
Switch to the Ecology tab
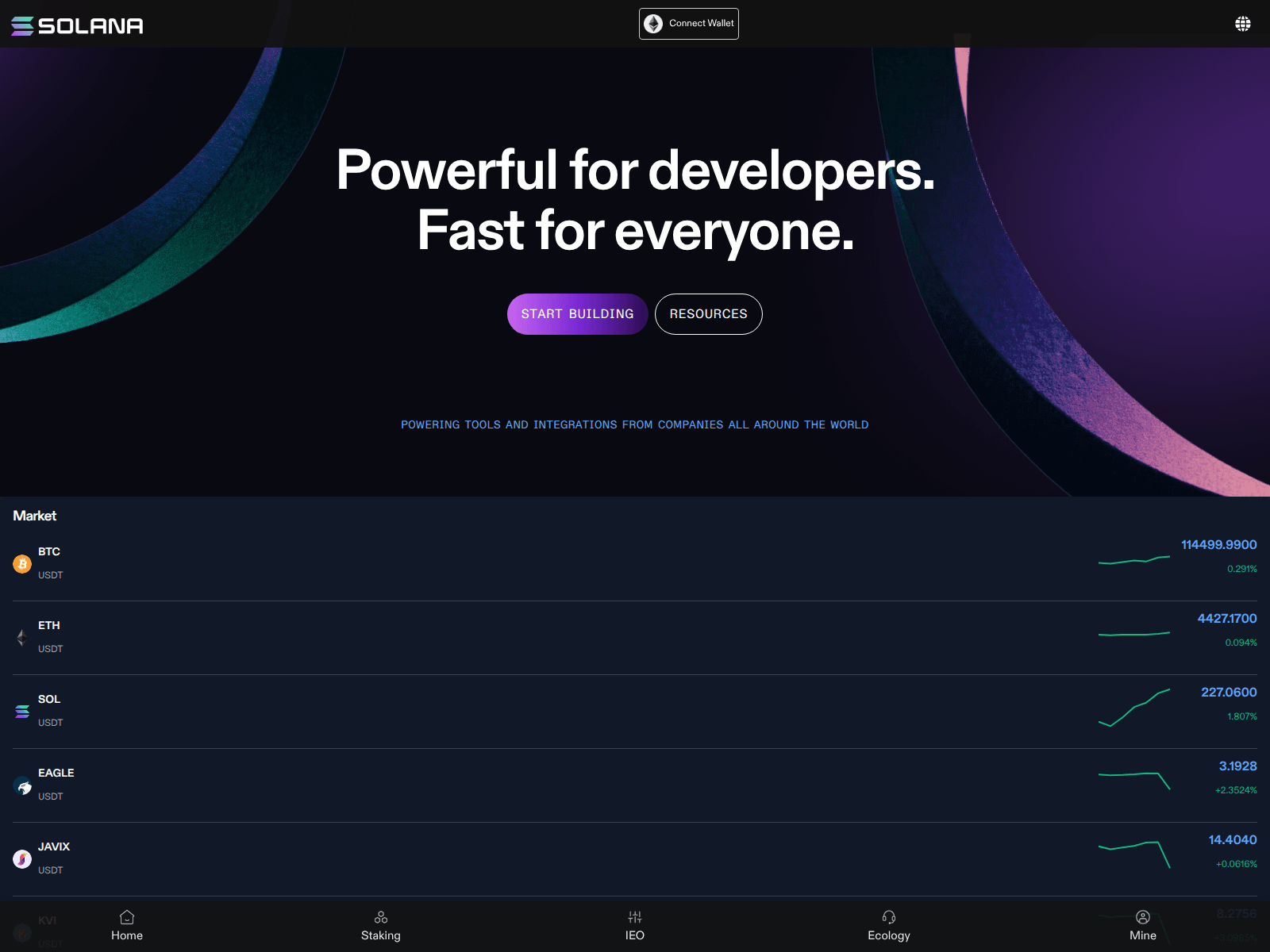tap(889, 927)
